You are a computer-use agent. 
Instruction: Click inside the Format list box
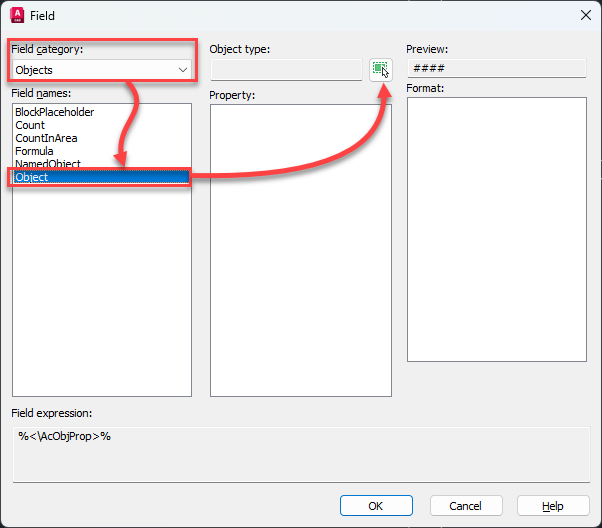pyautogui.click(x=497, y=229)
